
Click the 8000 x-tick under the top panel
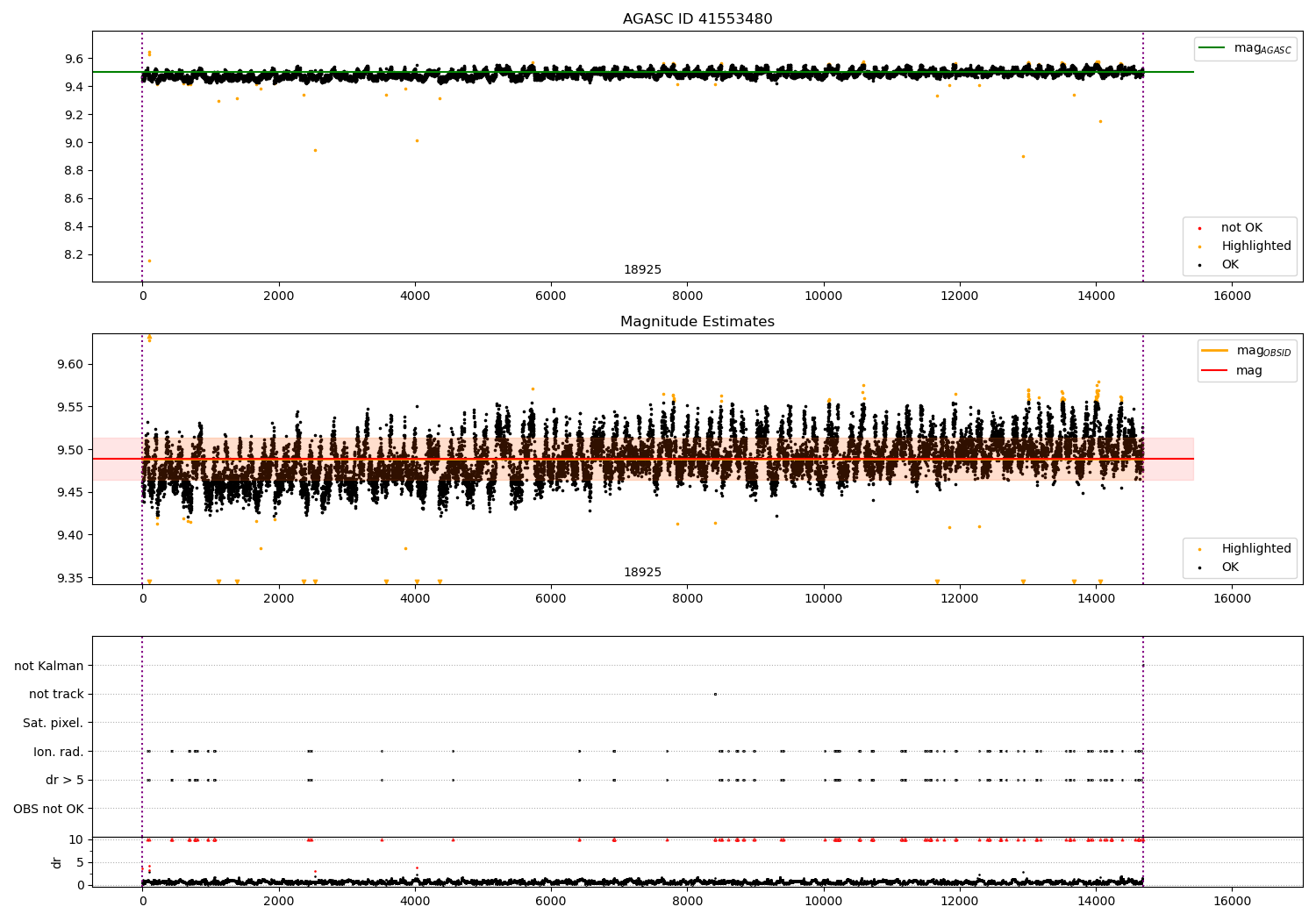coord(687,296)
